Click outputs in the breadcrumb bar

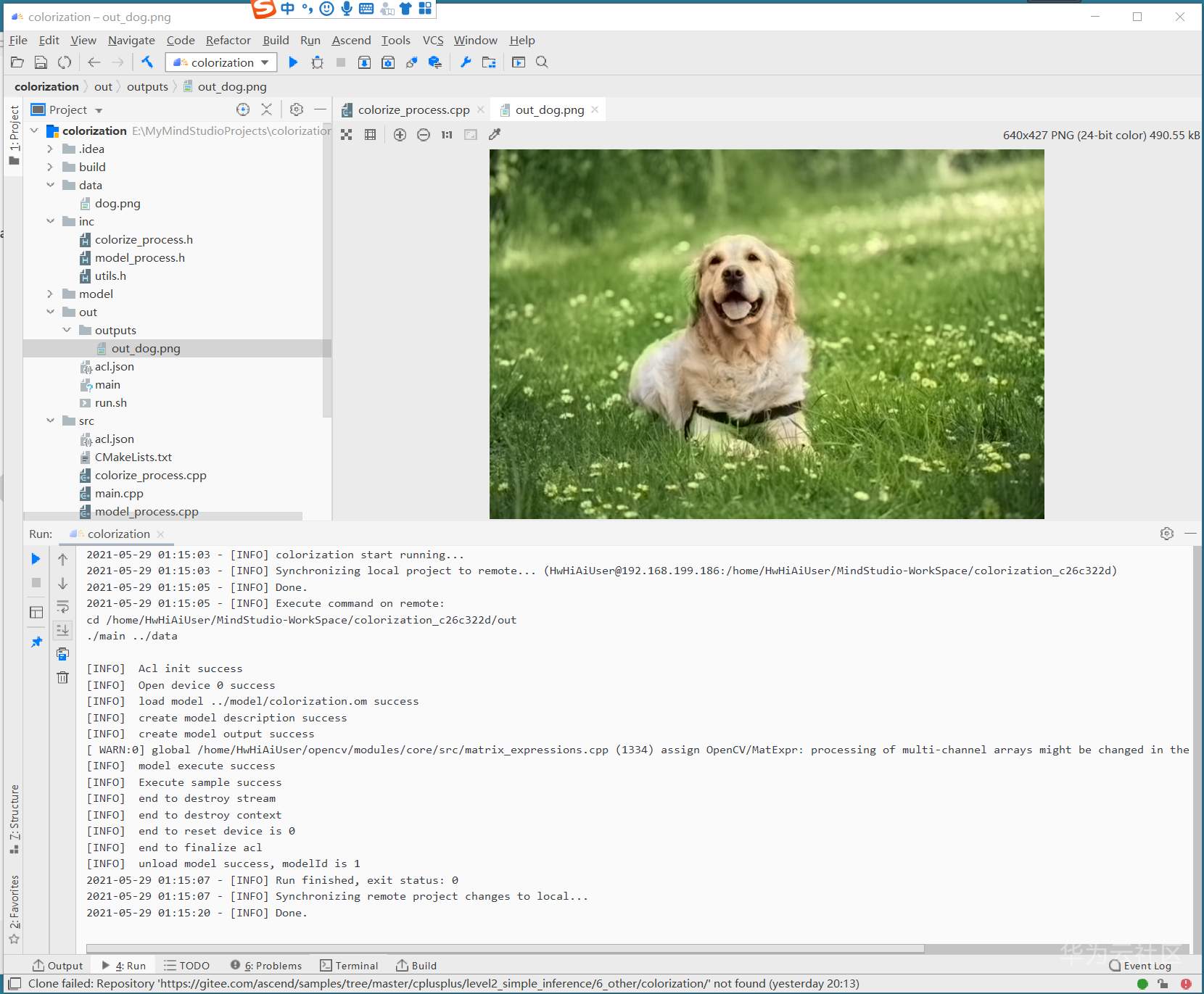point(147,87)
